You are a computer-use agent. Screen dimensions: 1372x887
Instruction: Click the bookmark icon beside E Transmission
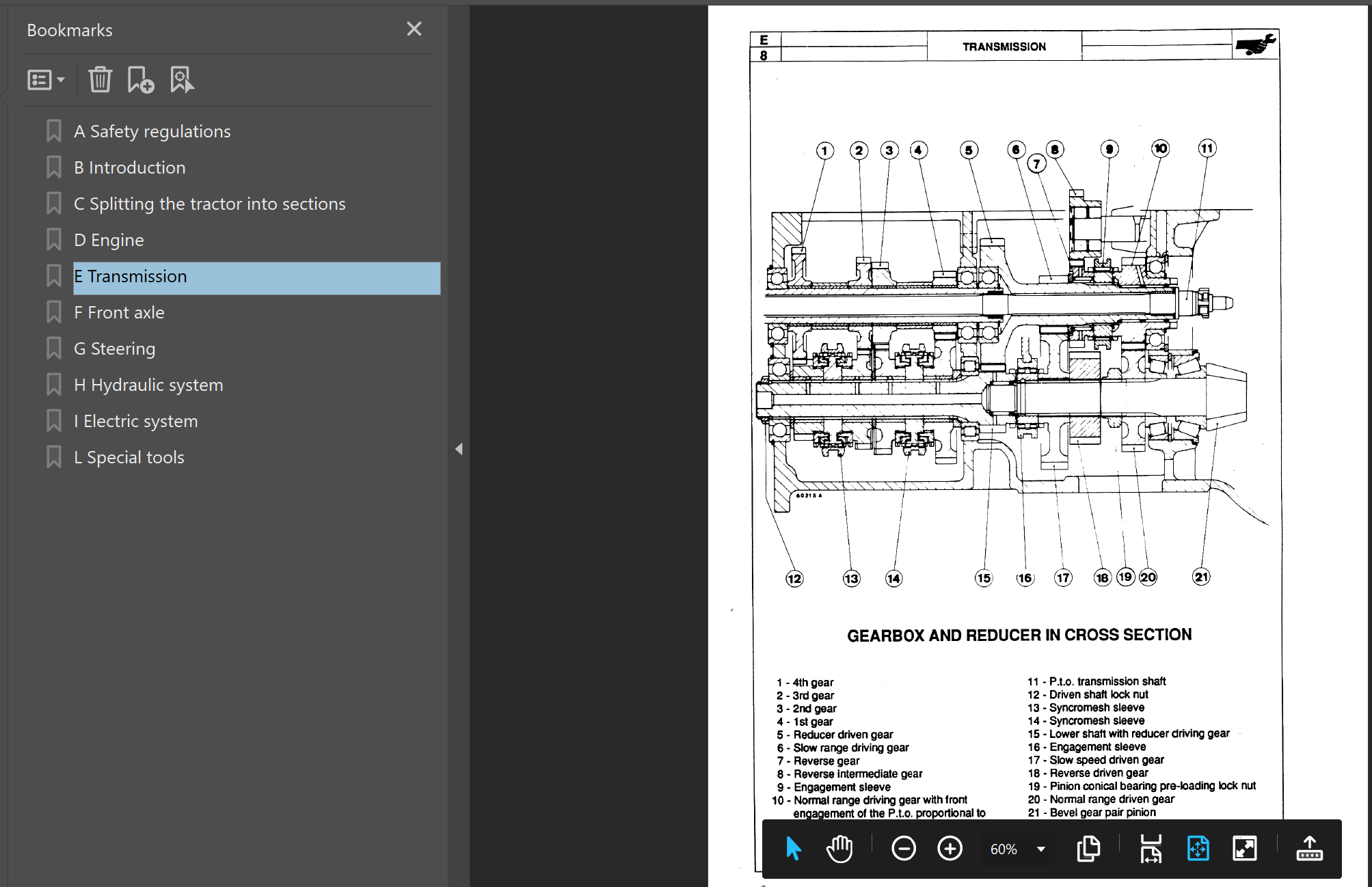(x=54, y=275)
